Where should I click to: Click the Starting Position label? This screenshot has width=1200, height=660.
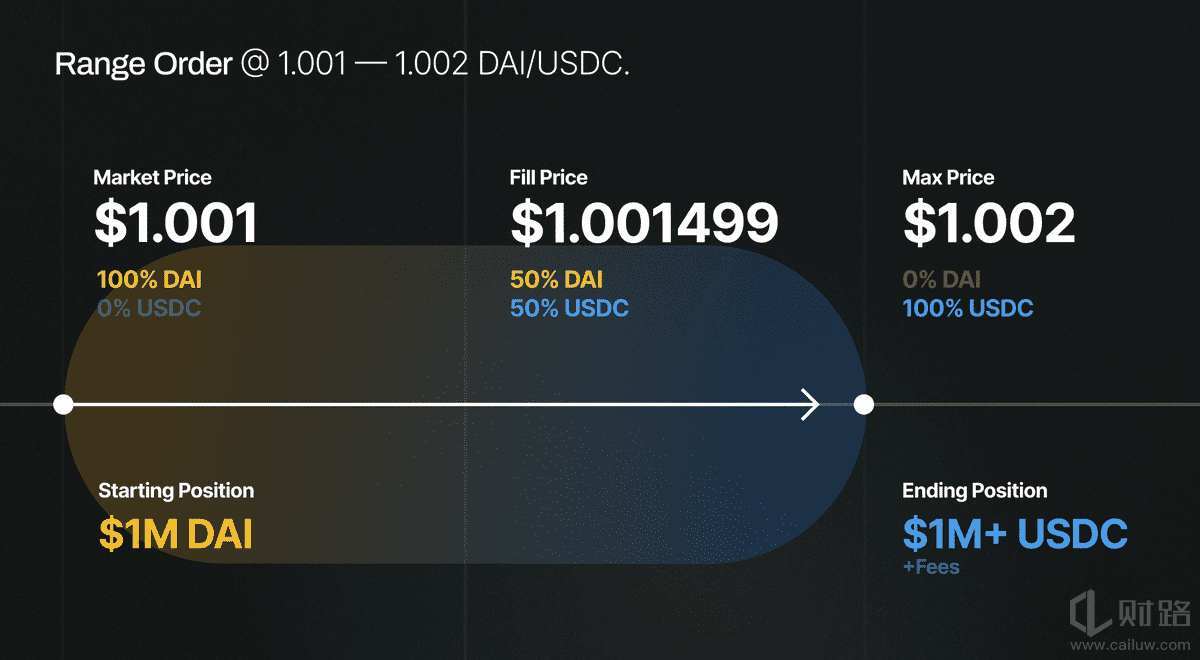coord(176,491)
